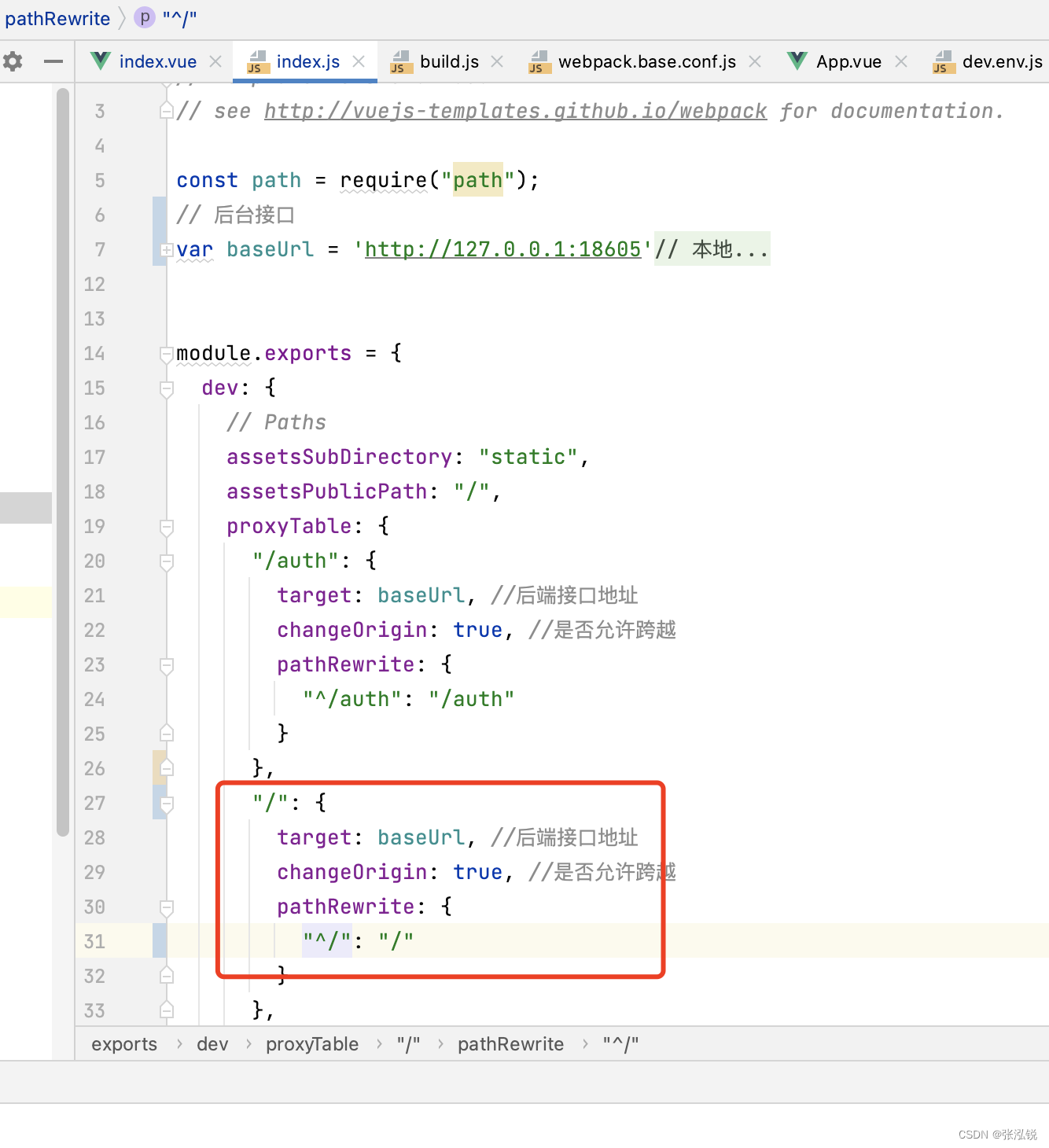Image resolution: width=1049 pixels, height=1148 pixels.
Task: Click assetsPublicPath on line 18
Action: 326,491
